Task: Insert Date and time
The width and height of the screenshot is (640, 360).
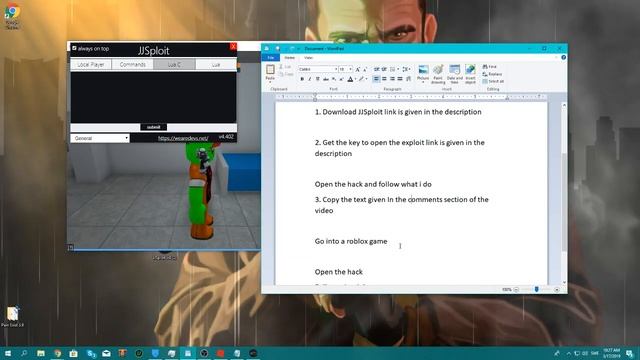Action: [x=454, y=74]
